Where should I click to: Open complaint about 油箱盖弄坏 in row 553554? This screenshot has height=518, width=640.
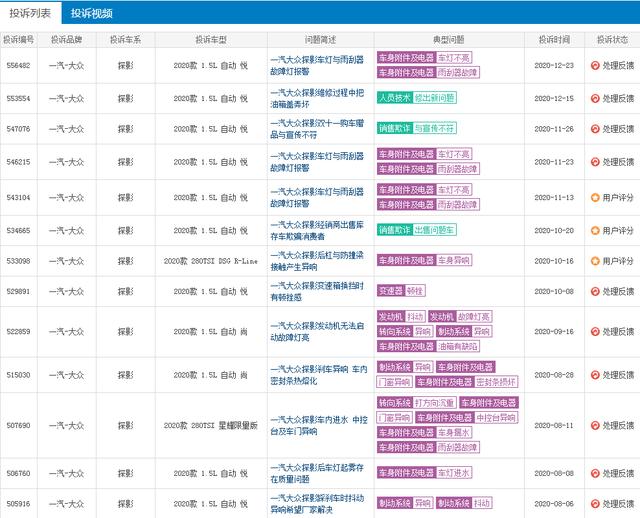(x=317, y=98)
